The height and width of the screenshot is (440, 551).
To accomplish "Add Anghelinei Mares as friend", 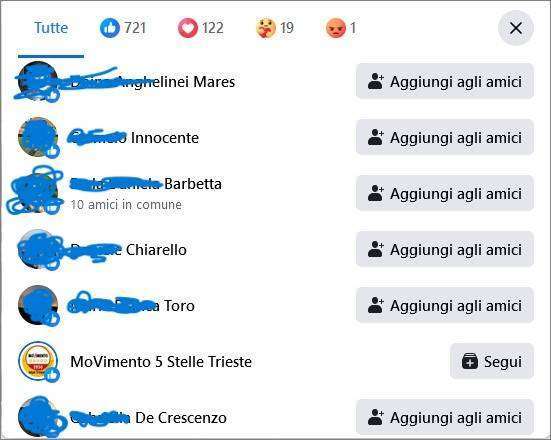I will [x=445, y=82].
